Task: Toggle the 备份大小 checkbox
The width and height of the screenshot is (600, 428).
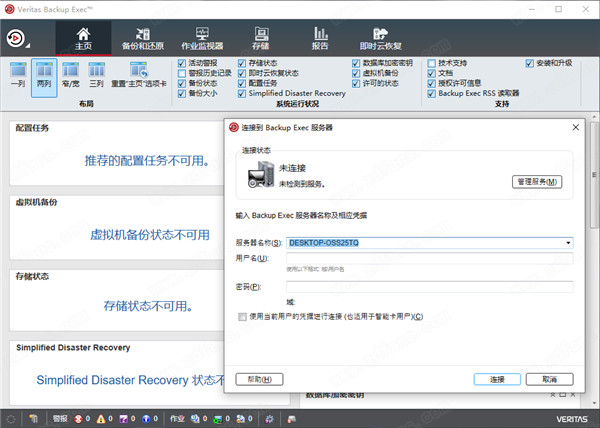Action: coord(182,93)
